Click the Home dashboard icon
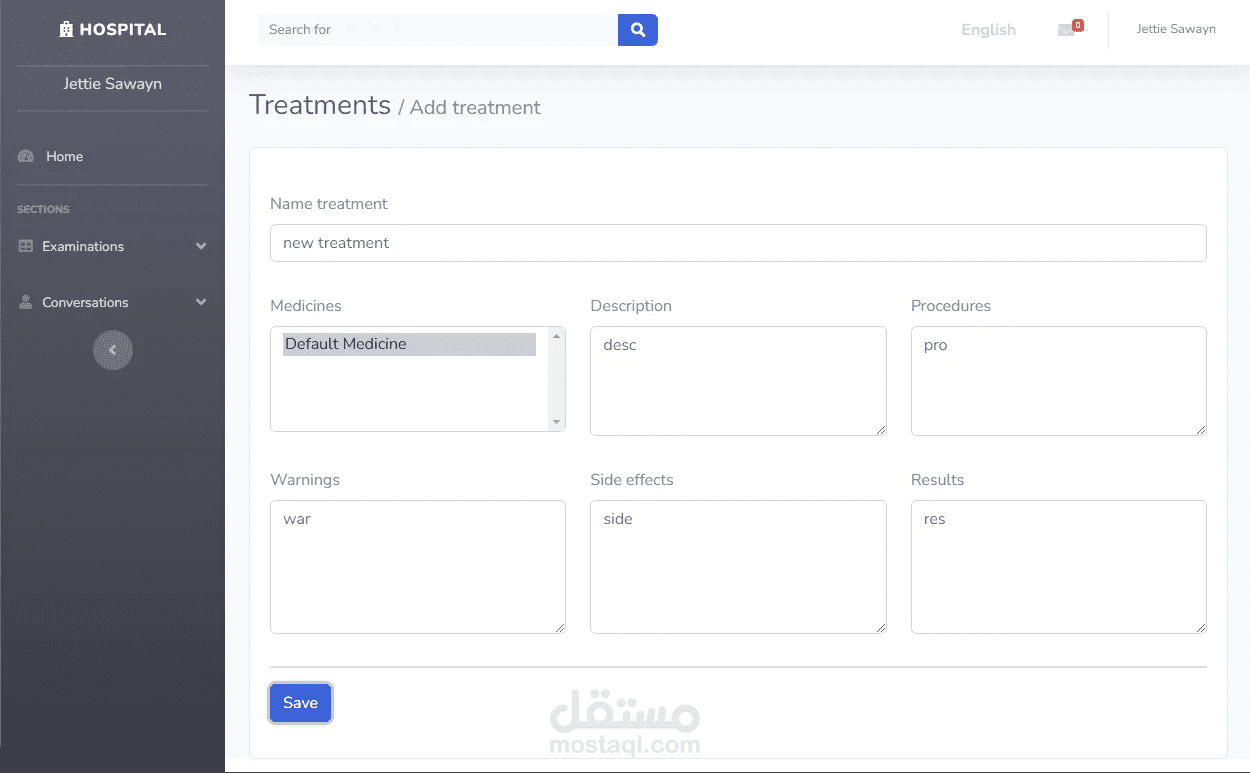This screenshot has width=1250, height=773. [26, 156]
